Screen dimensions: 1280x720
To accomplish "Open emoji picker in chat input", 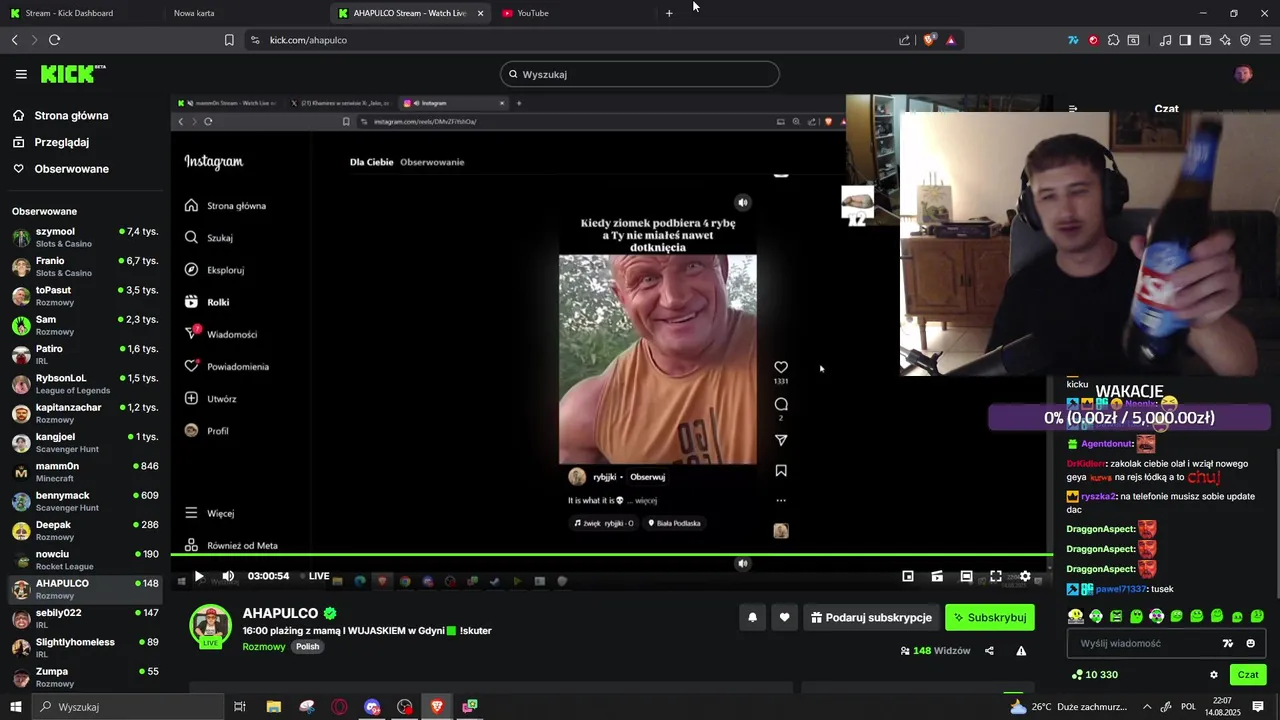I will (1250, 644).
